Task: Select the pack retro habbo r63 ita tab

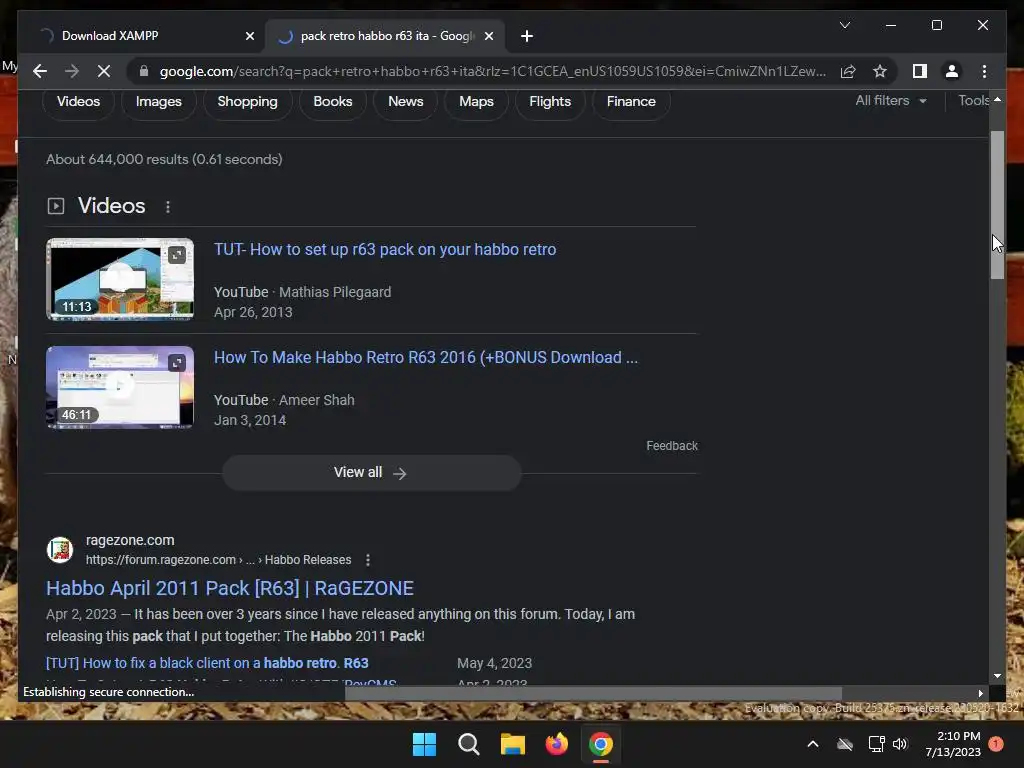Action: pos(385,36)
